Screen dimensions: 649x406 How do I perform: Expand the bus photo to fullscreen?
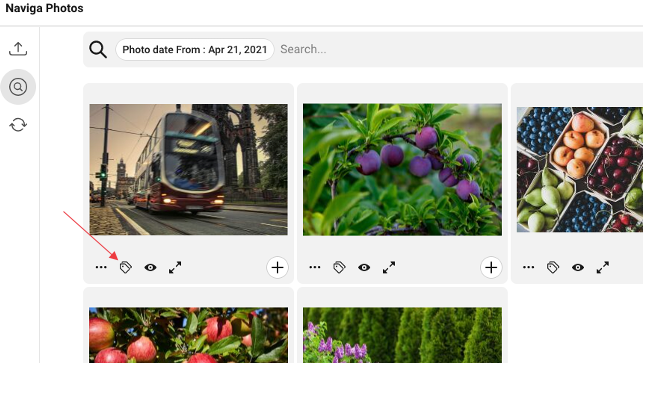[x=175, y=267]
